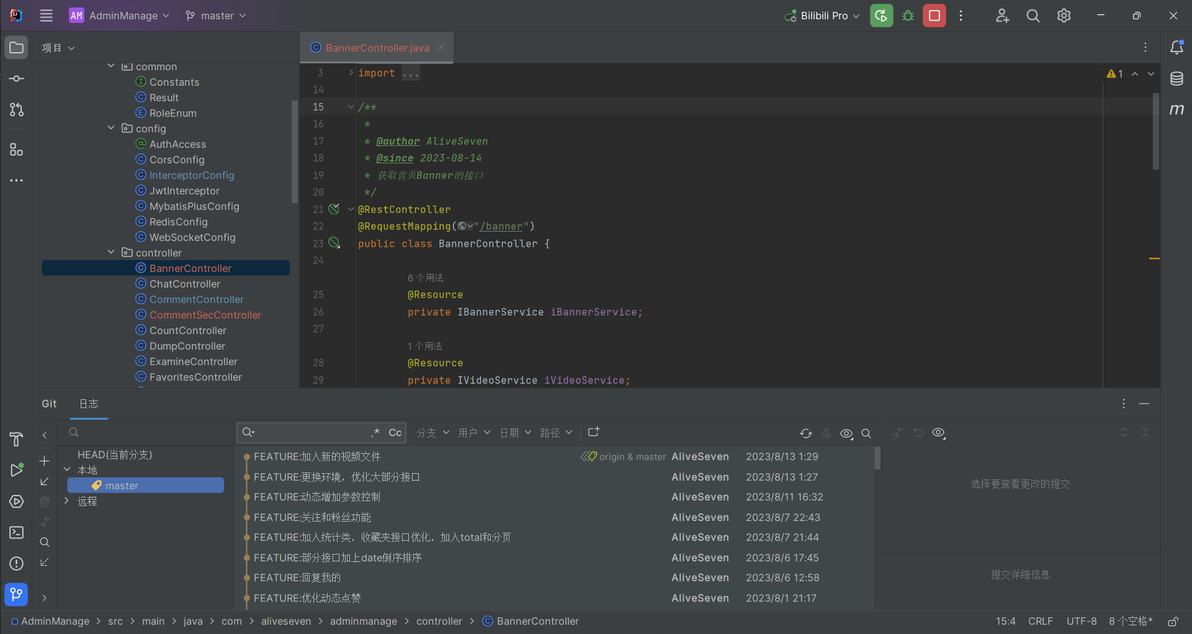Expand the 远程 branches node
Screen dimensions: 1192x634
tap(67, 501)
